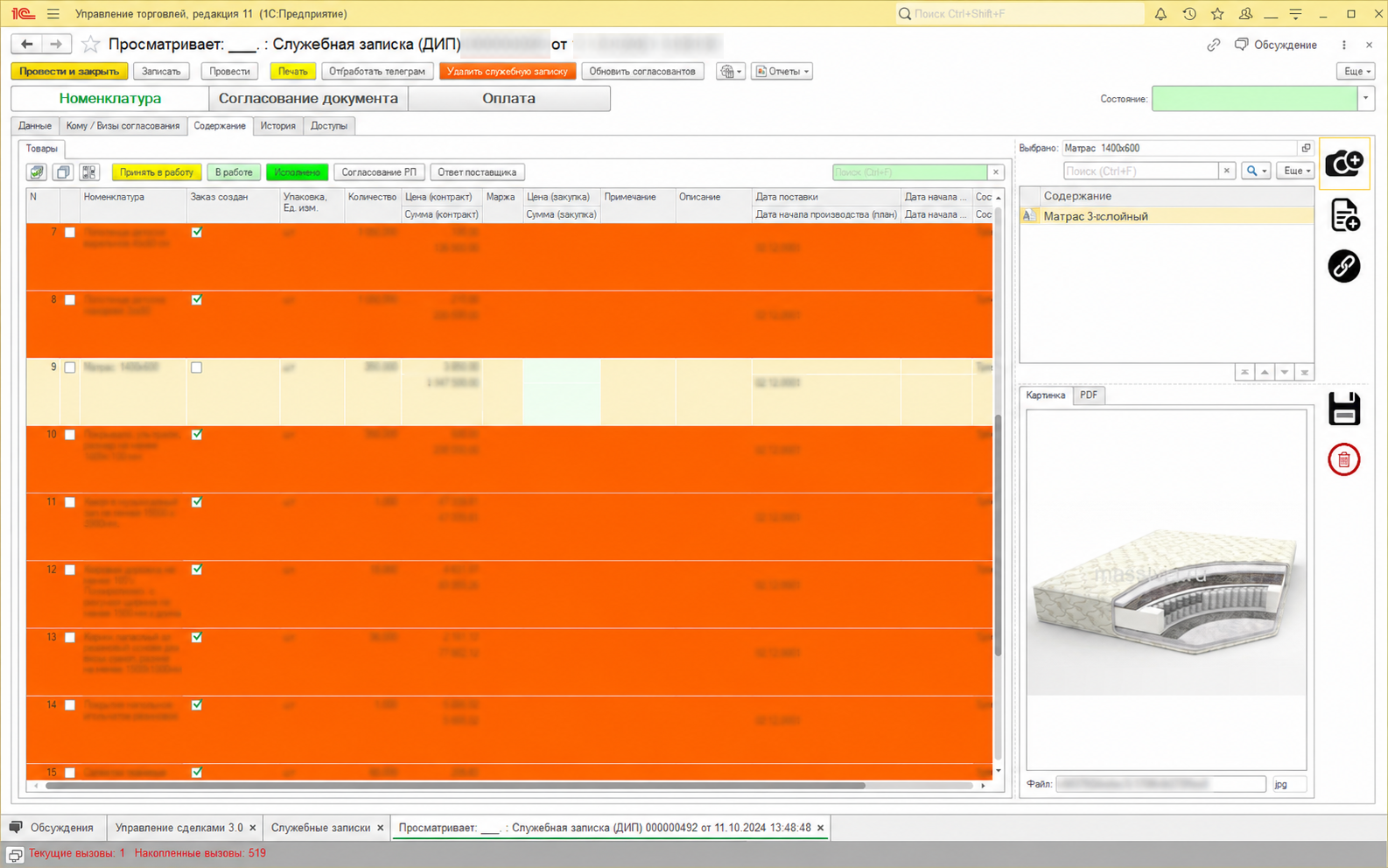Viewport: 1388px width, 868px height.
Task: Open favorites star icon in title bar
Action: (1217, 14)
